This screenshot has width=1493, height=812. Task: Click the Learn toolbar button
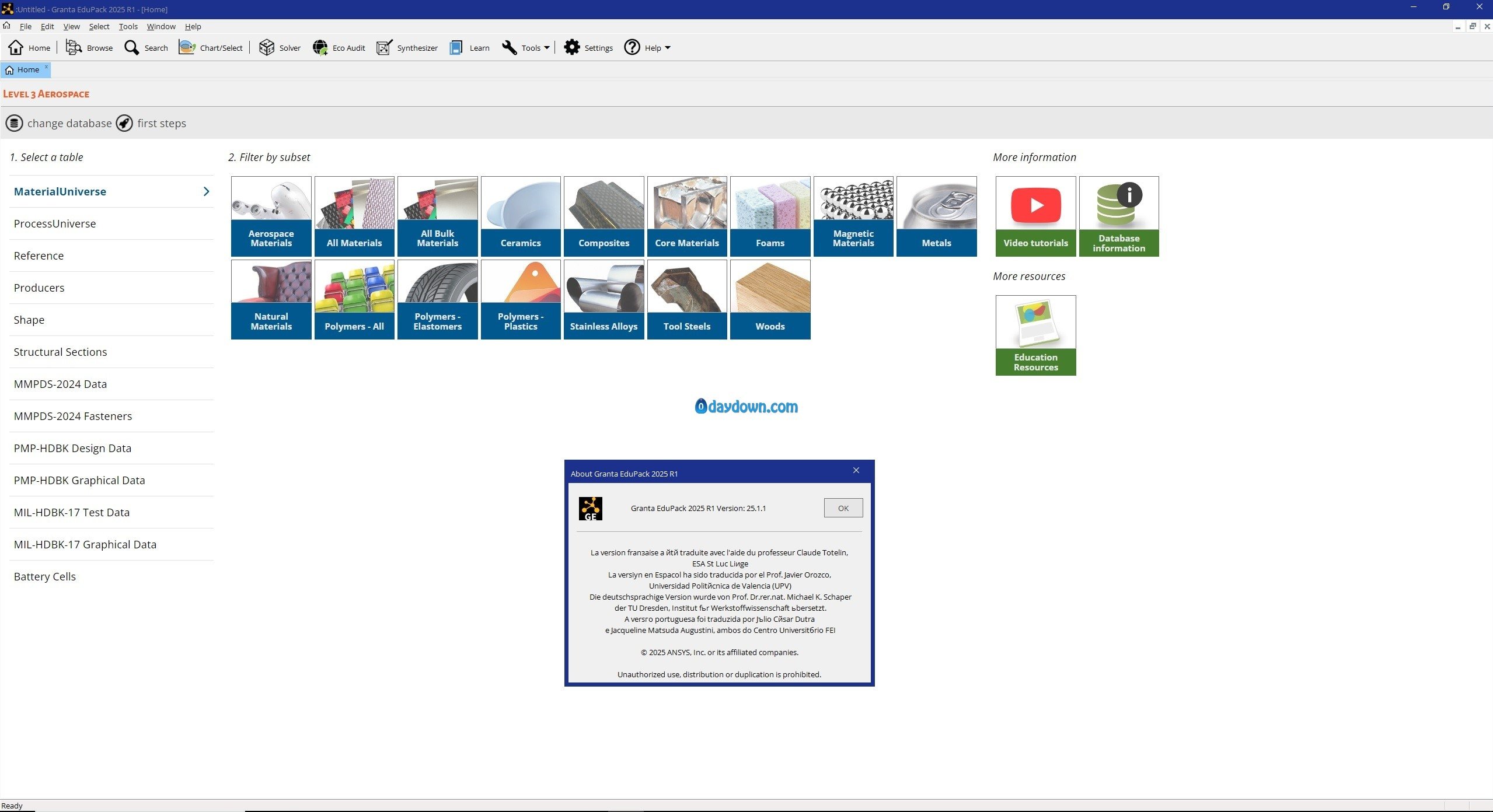[469, 47]
